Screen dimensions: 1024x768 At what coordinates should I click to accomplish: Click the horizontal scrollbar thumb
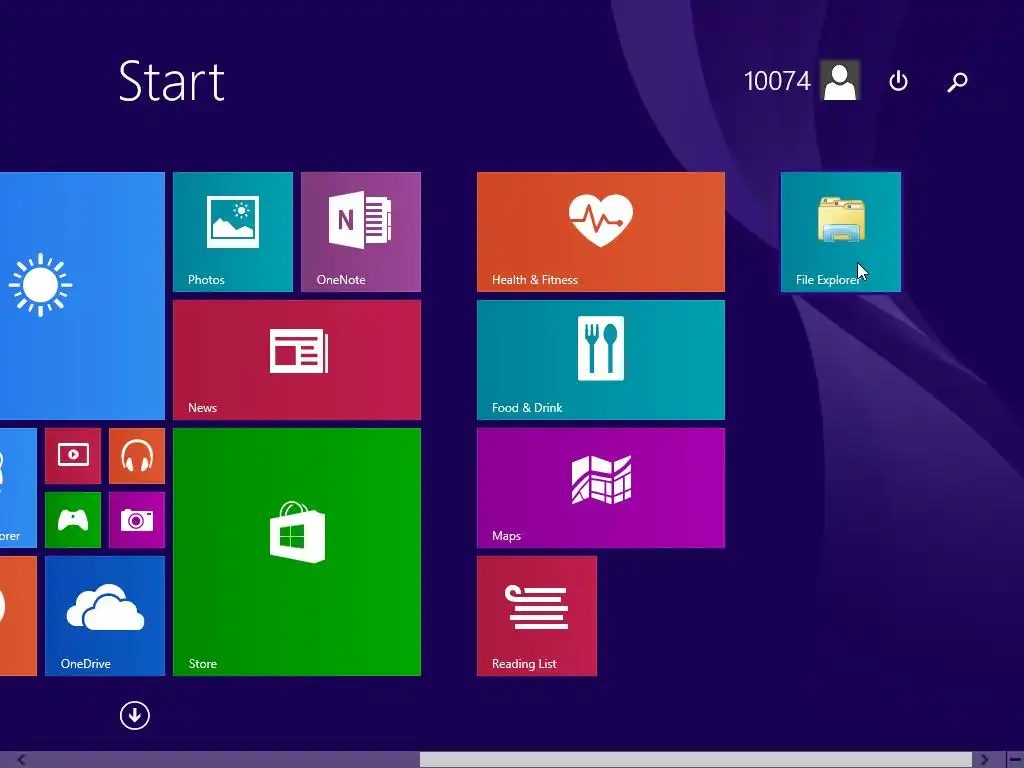point(696,760)
